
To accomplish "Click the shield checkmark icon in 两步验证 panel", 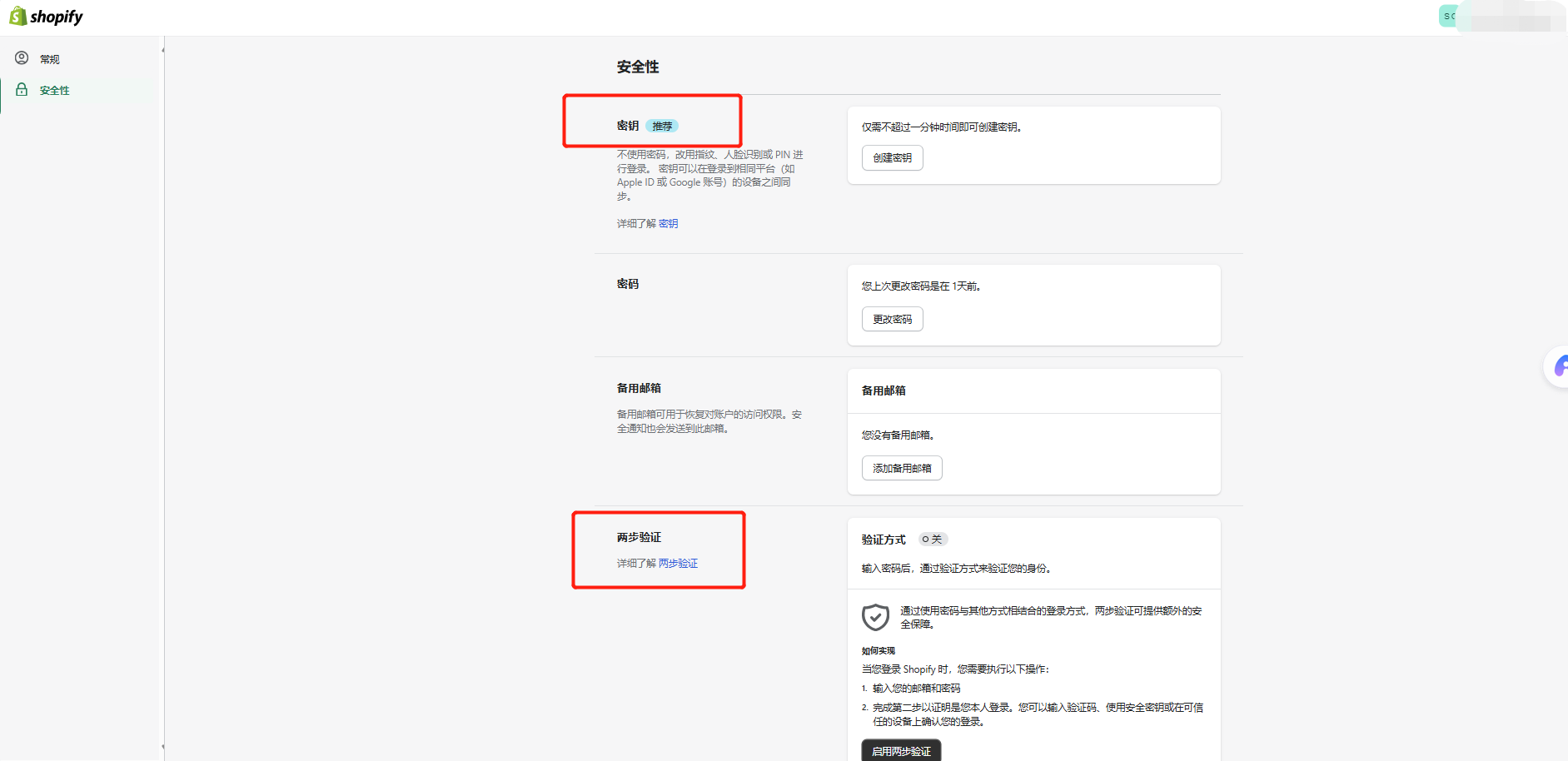I will pyautogui.click(x=875, y=618).
